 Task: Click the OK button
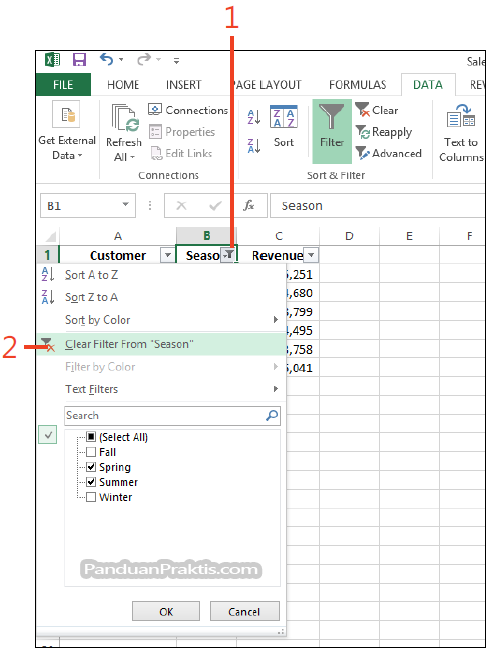pos(166,611)
